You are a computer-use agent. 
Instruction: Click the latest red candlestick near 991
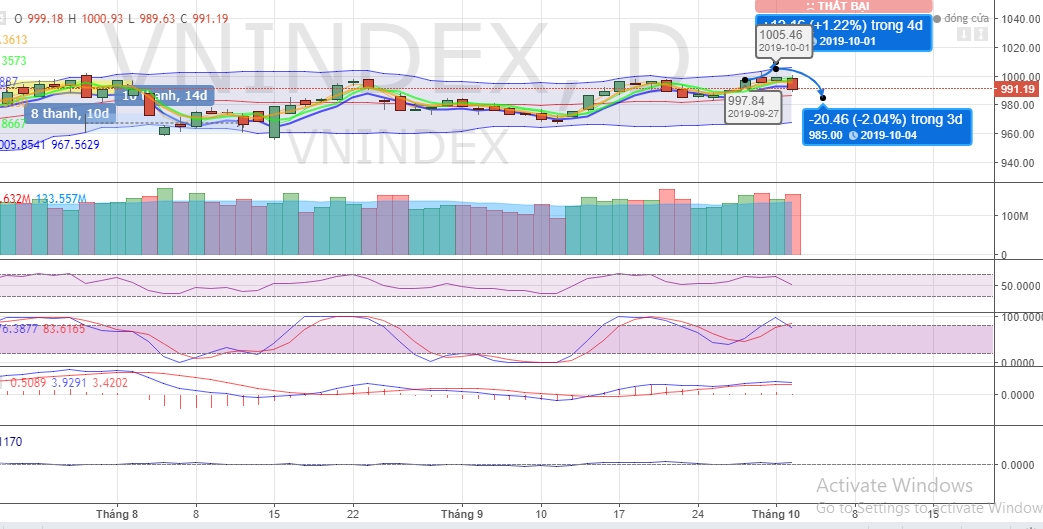point(792,84)
